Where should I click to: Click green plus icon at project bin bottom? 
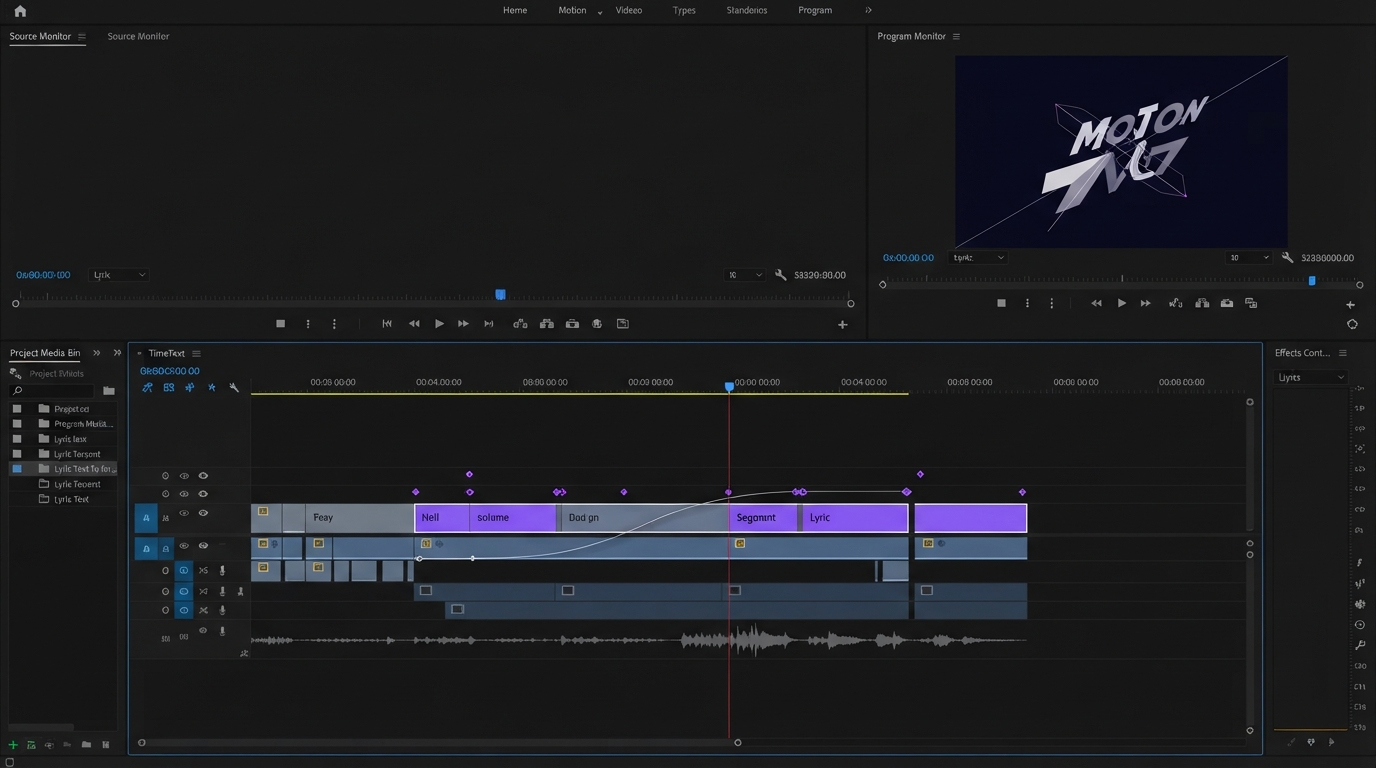pos(13,745)
